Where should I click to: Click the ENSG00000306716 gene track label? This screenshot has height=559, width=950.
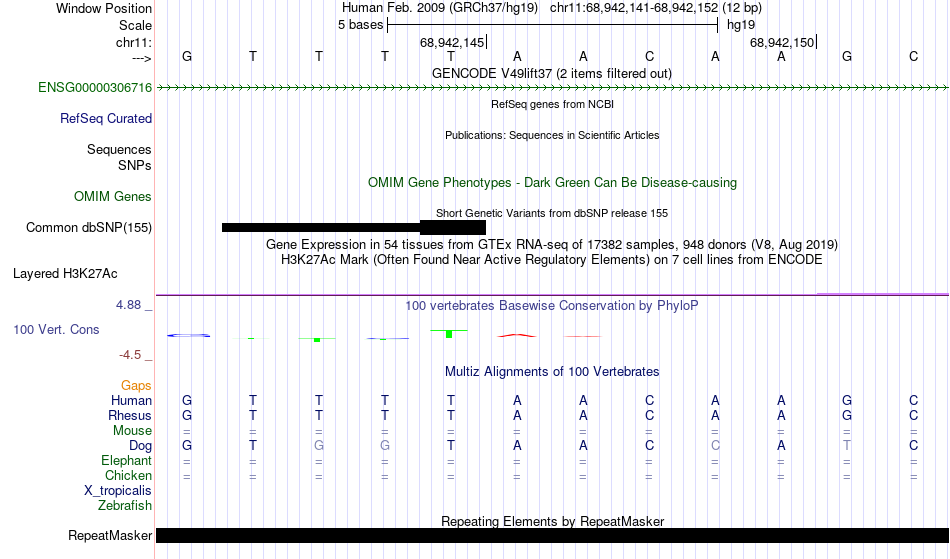(95, 88)
